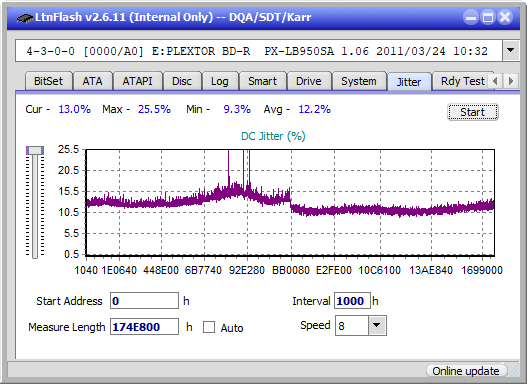Viewport: 527px width, 384px height.
Task: Switch to the Log tab
Action: [219, 81]
